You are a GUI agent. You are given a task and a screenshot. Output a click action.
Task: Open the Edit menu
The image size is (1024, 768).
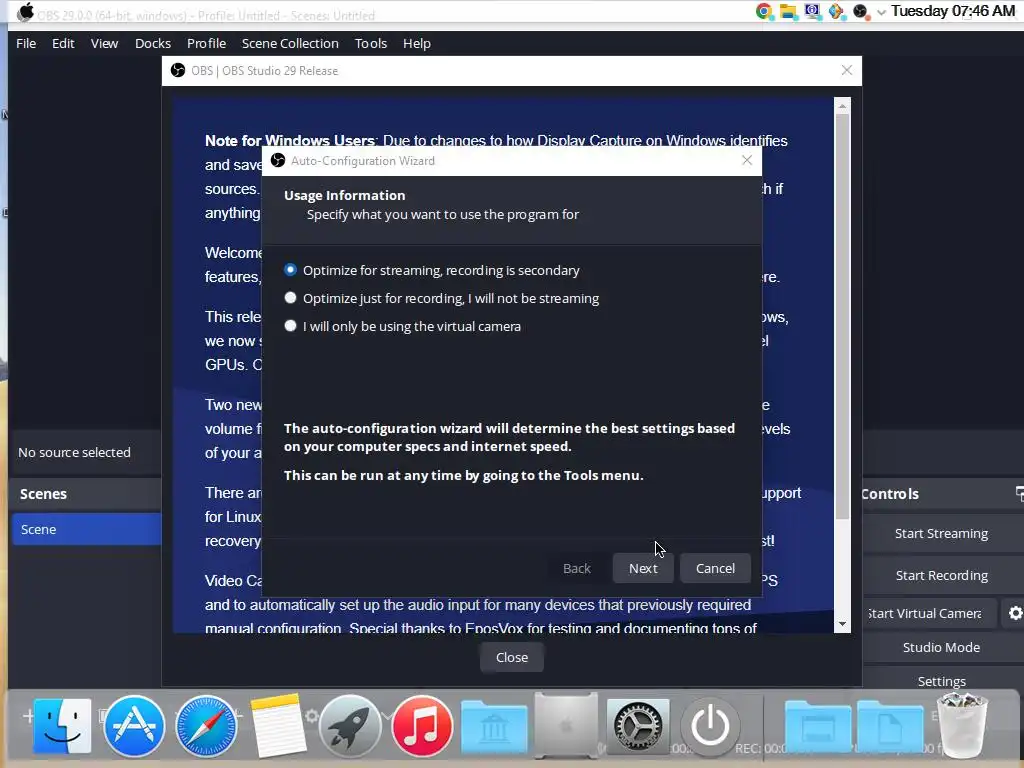click(63, 43)
